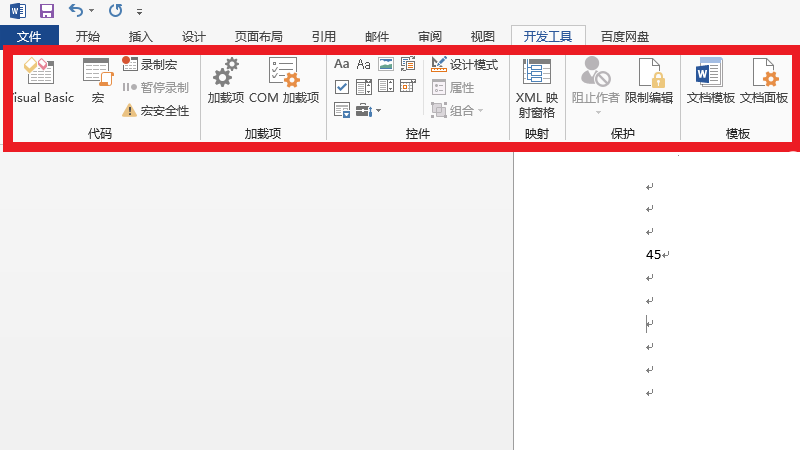Viewport: 800px width, 450px height.
Task: Switch to the 页面布局 tab
Action: (259, 37)
